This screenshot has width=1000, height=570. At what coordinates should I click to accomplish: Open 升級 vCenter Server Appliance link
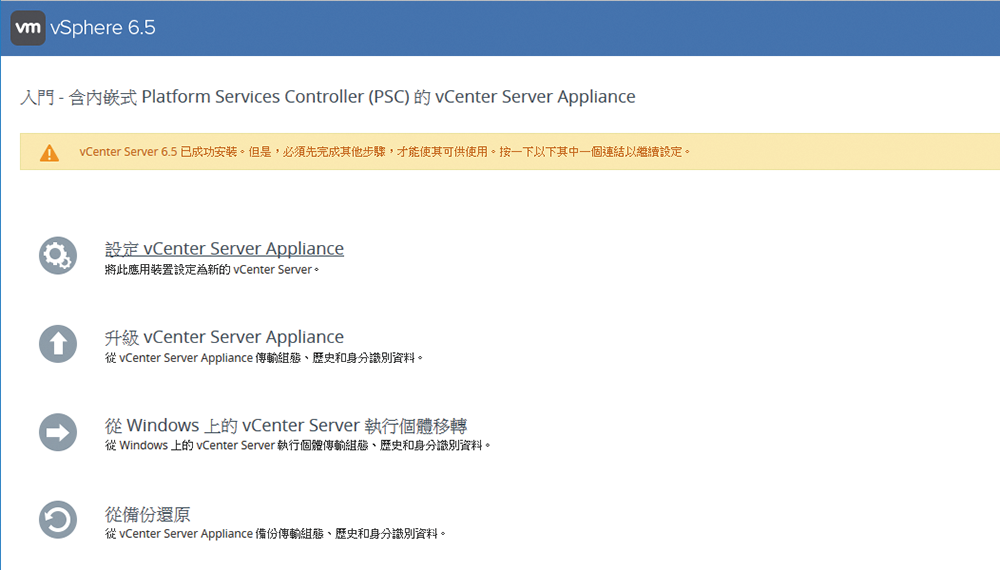point(224,337)
